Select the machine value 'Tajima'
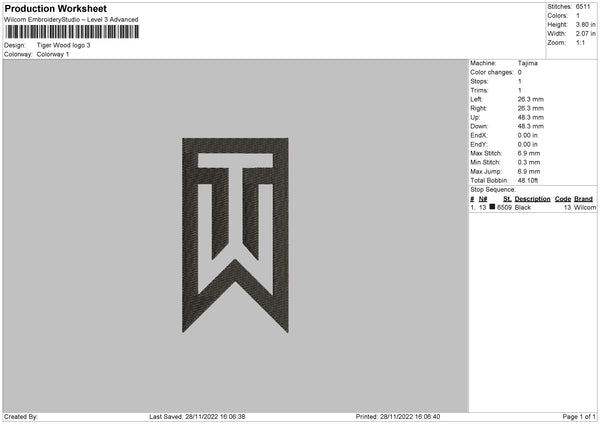Viewport: 600px width, 424px height. coord(528,63)
